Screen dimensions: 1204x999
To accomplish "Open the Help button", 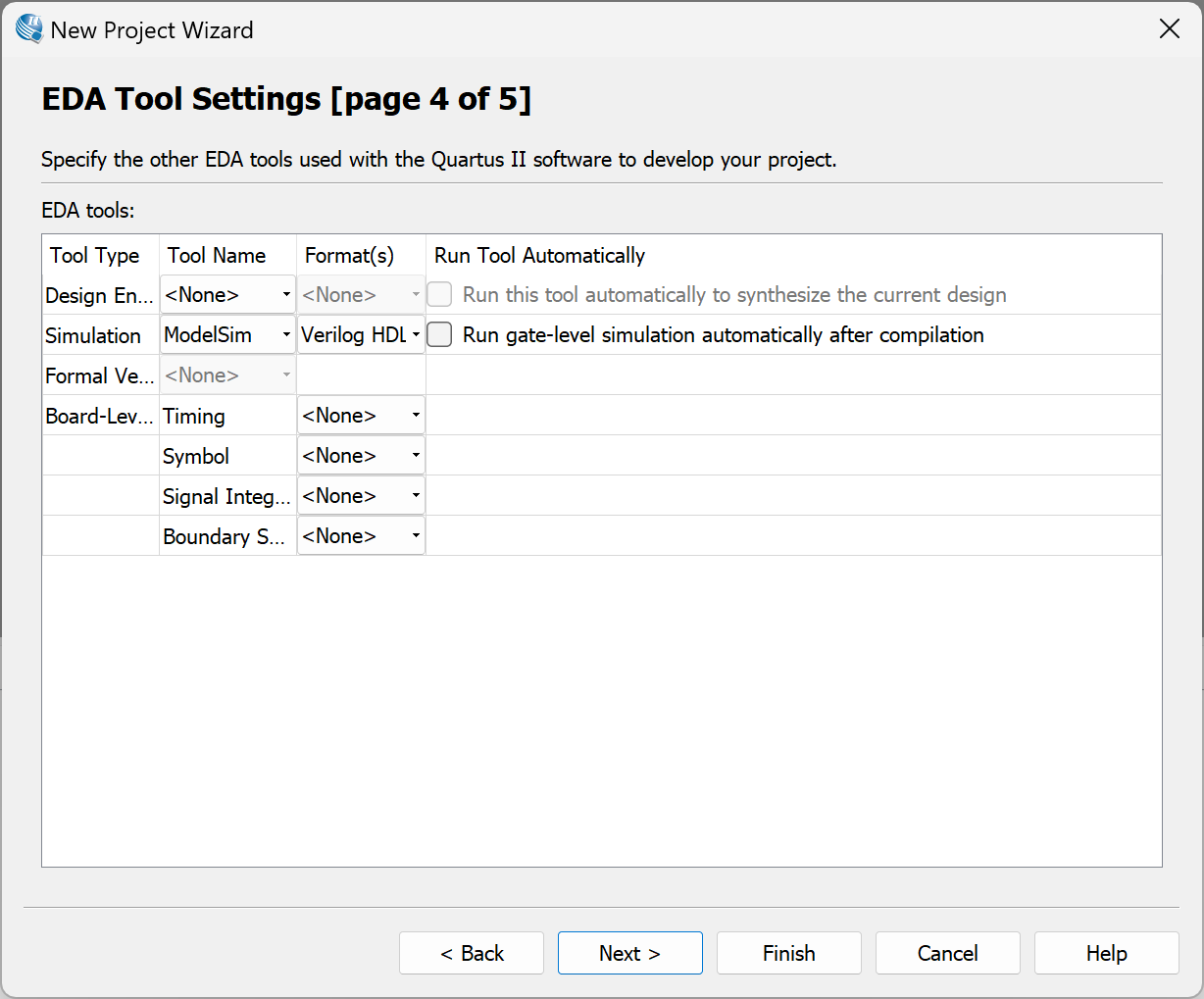I will coord(1107,953).
